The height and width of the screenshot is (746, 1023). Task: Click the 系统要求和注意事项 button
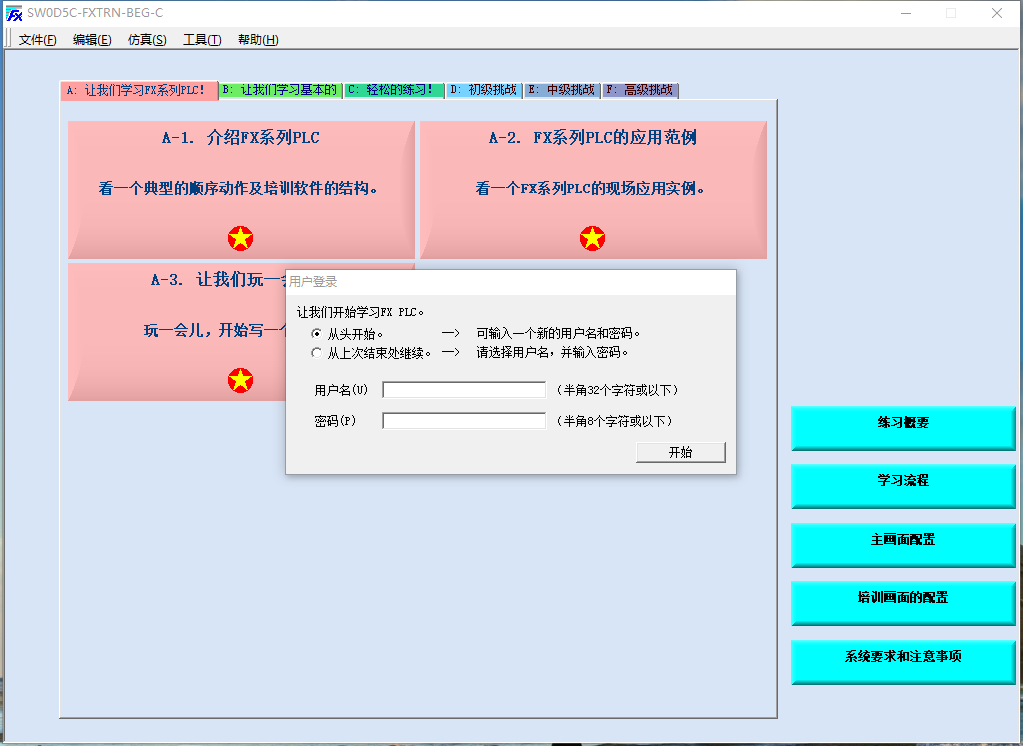(x=903, y=657)
